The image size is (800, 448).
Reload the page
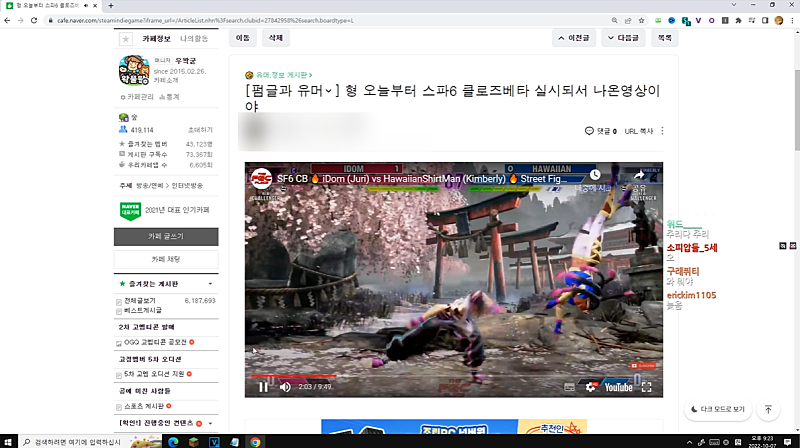(x=34, y=20)
